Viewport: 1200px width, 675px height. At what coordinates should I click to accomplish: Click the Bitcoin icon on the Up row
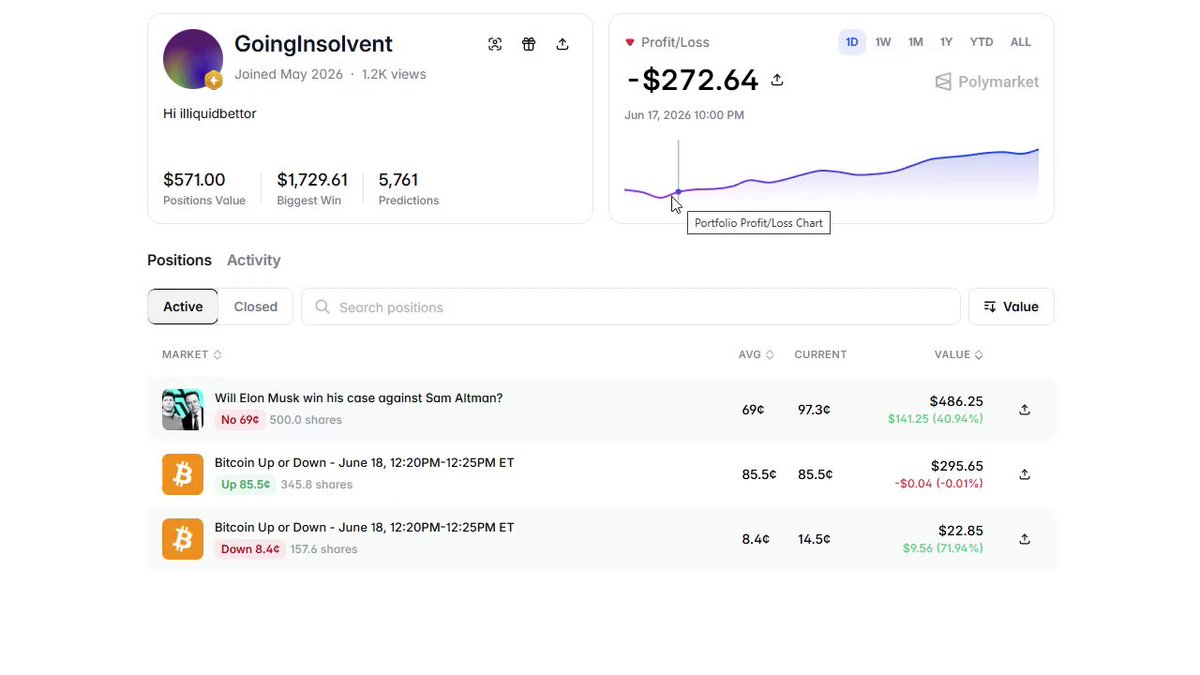pos(183,475)
